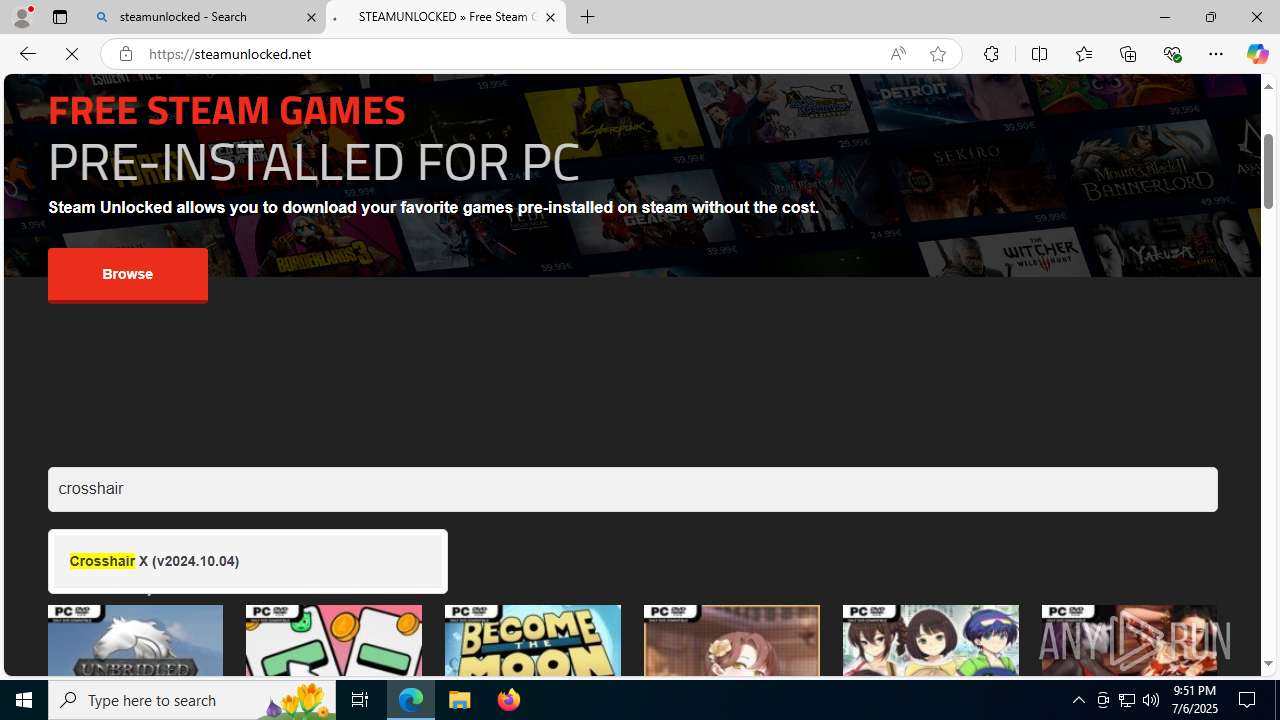Click the page vertical scrollbar thumb
Image resolution: width=1280 pixels, height=720 pixels.
(x=1268, y=170)
